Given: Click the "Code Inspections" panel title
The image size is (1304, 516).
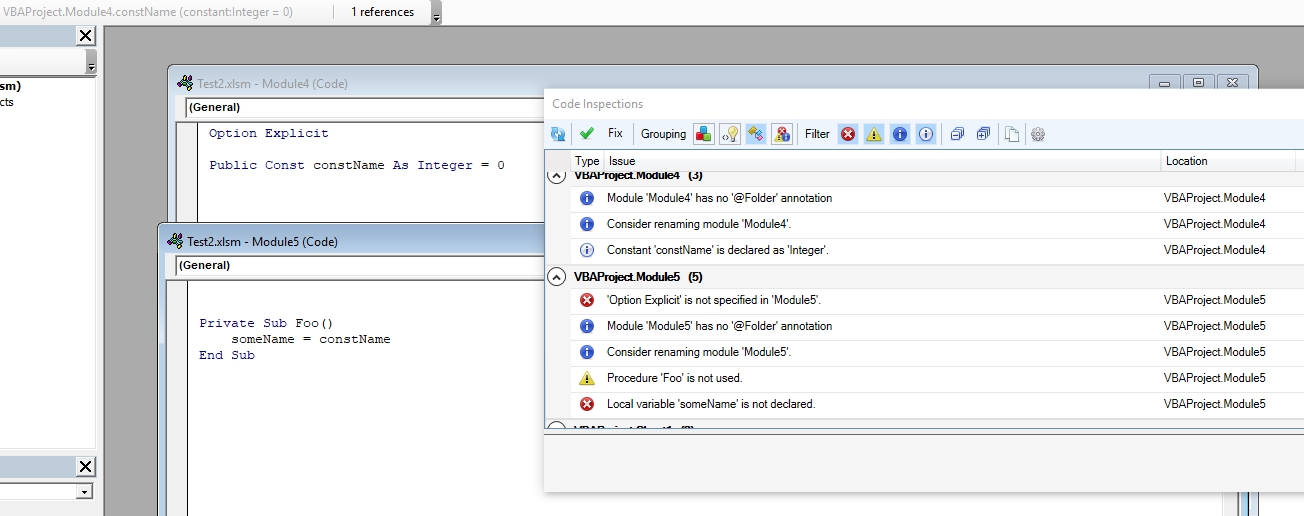Looking at the screenshot, I should (598, 104).
